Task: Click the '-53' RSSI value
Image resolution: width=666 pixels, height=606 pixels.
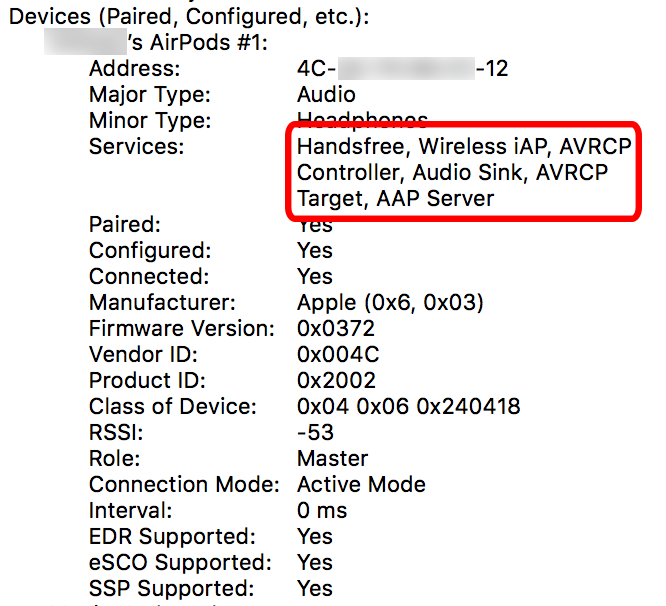Action: pyautogui.click(x=316, y=432)
